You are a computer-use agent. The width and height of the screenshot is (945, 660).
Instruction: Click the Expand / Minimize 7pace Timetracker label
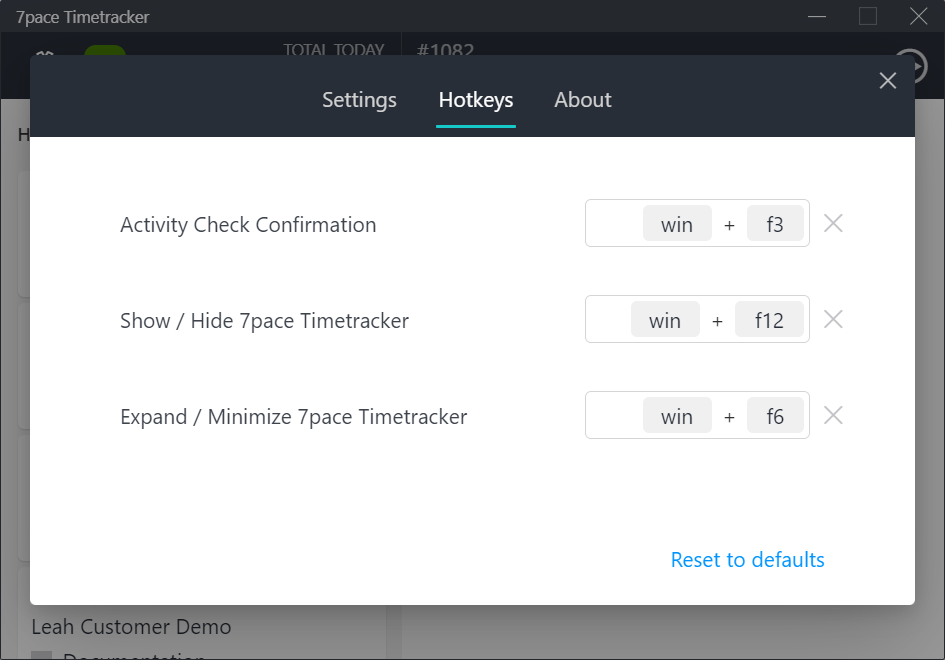click(x=294, y=416)
